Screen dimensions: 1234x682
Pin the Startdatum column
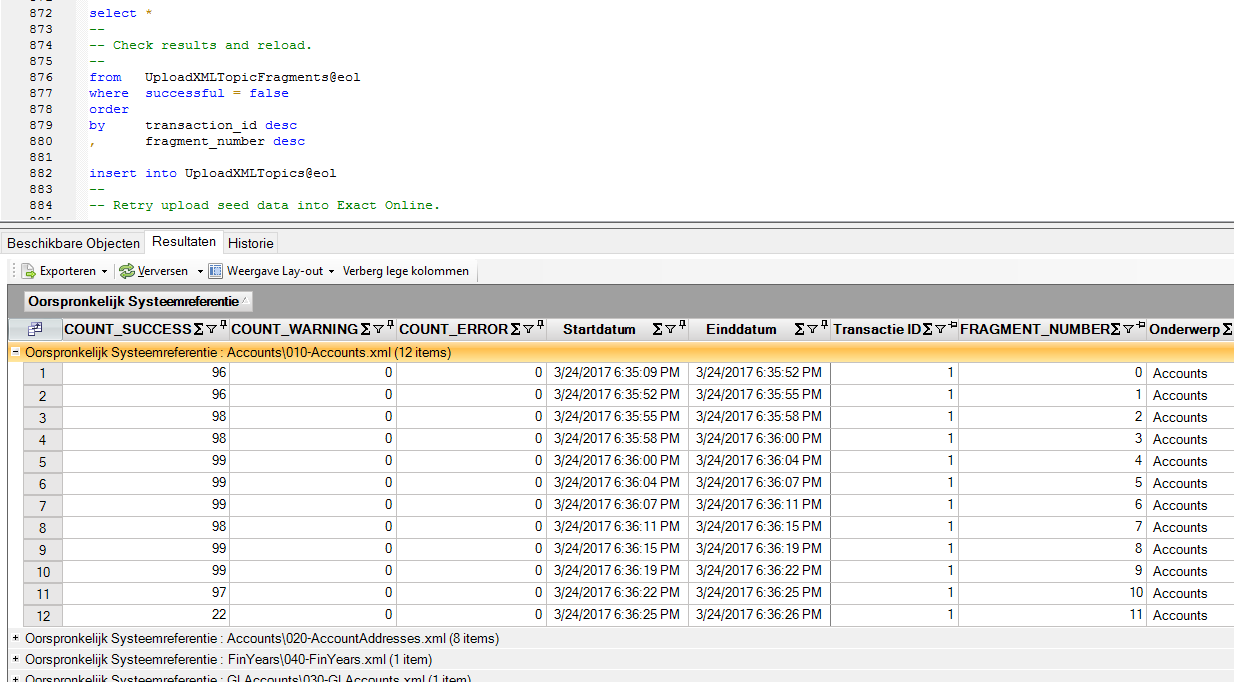[682, 326]
